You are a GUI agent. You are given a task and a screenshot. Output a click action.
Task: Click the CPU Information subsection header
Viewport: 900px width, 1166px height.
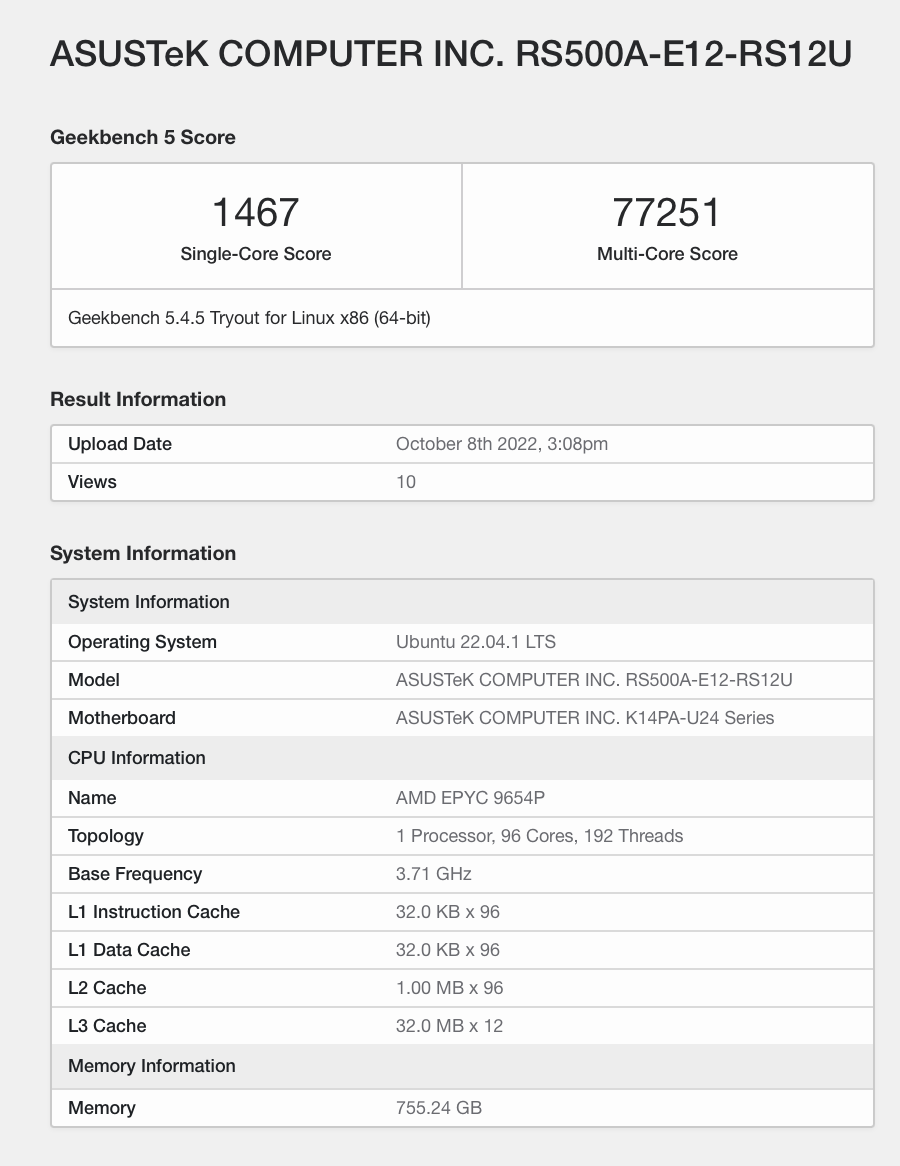click(x=136, y=757)
